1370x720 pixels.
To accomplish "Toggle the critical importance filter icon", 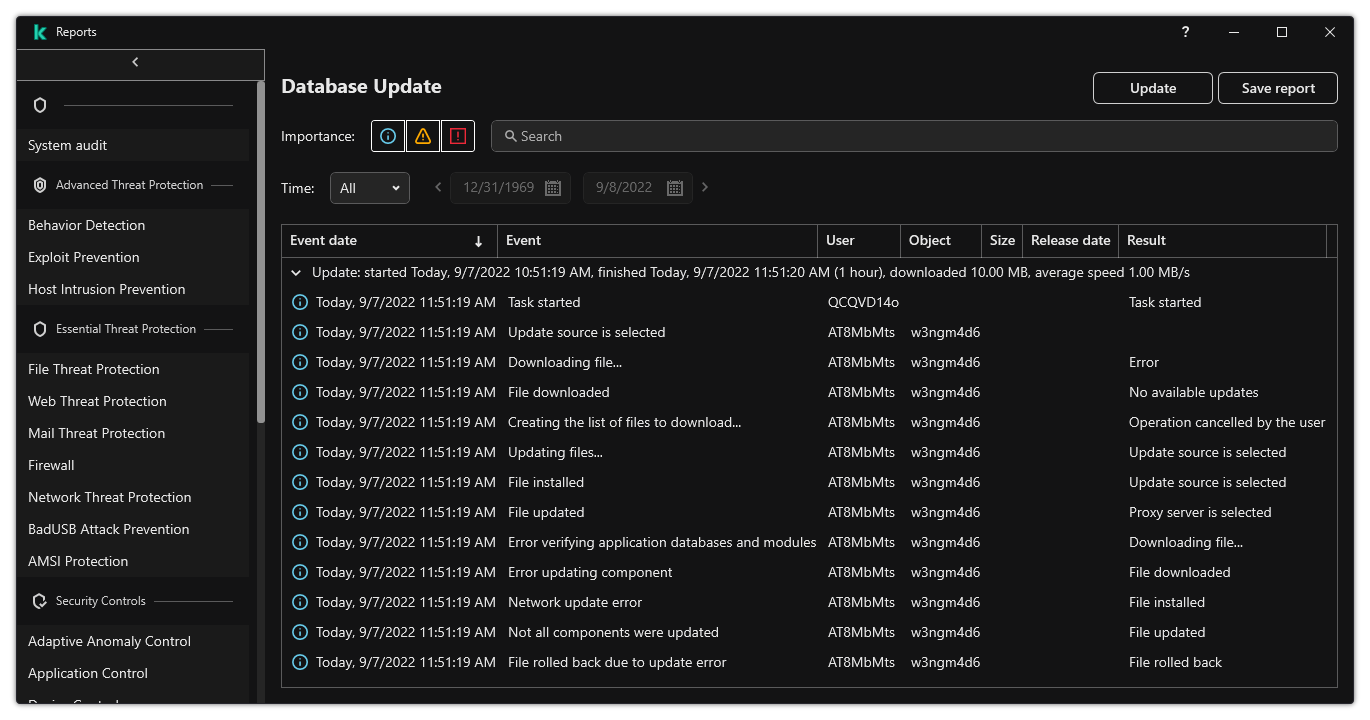I will click(x=458, y=136).
